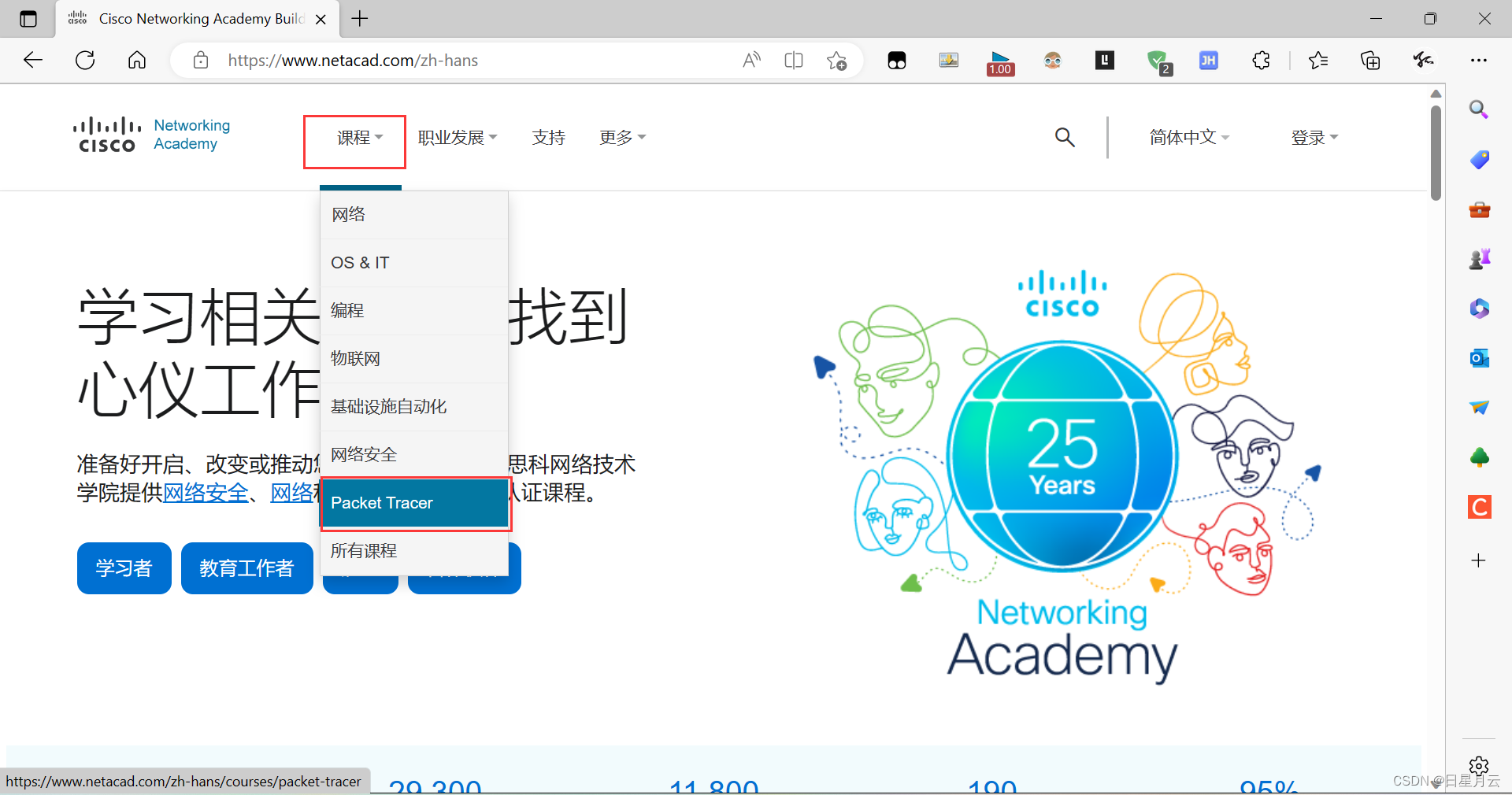Follow the 网络安全 hyperlink in paragraph
Image resolution: width=1512 pixels, height=795 pixels.
click(x=206, y=493)
